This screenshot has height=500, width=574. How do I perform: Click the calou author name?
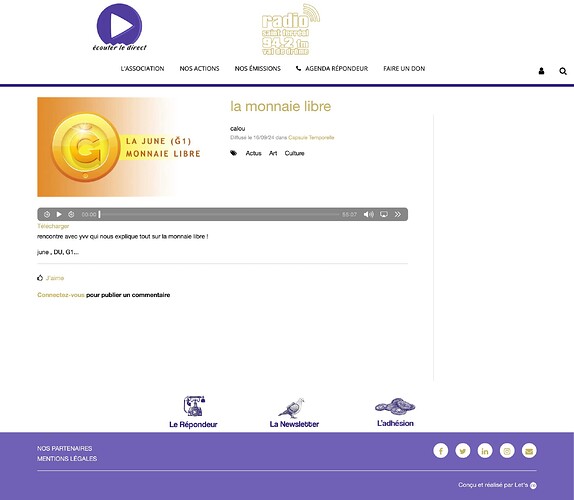click(238, 128)
